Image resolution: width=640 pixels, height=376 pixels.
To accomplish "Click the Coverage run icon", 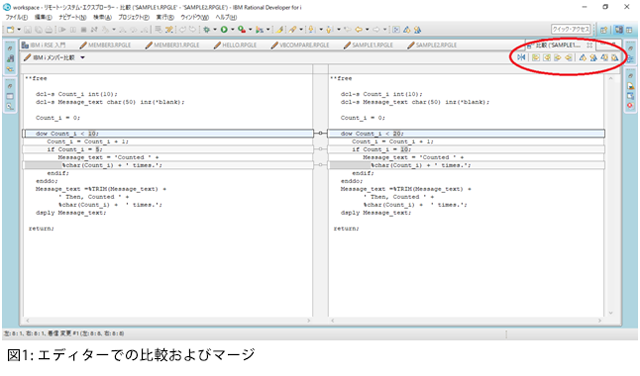I will pos(242,29).
